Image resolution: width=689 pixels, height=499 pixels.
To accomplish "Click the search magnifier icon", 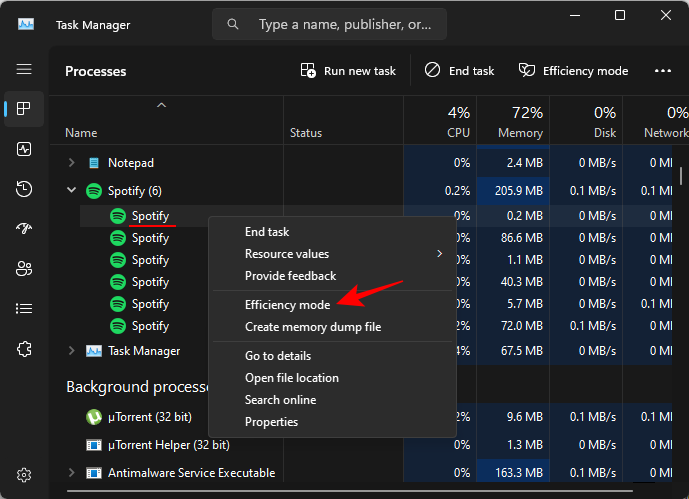I will coord(232,24).
